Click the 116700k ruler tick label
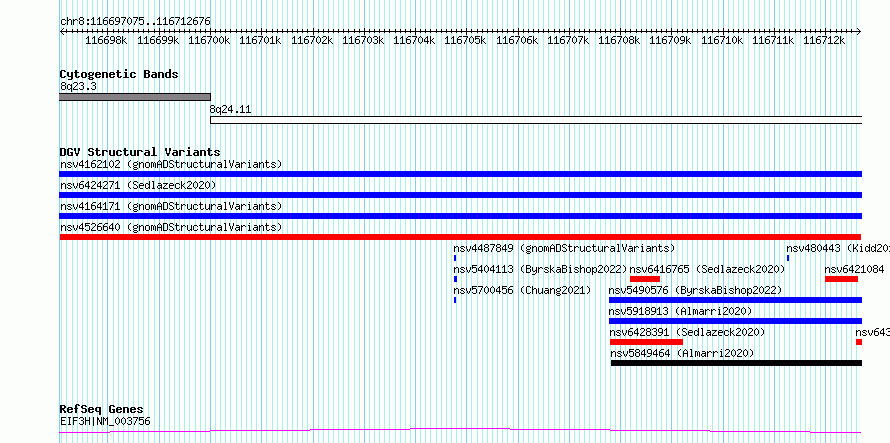The height and width of the screenshot is (443, 890). (x=209, y=40)
